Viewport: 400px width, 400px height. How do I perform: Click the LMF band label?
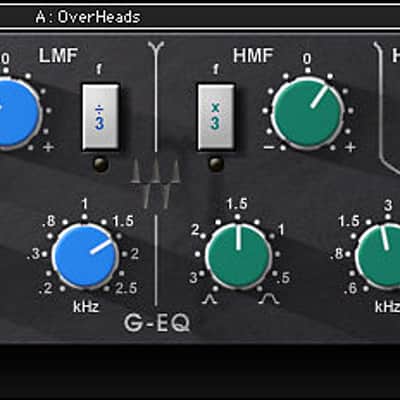coord(58,55)
